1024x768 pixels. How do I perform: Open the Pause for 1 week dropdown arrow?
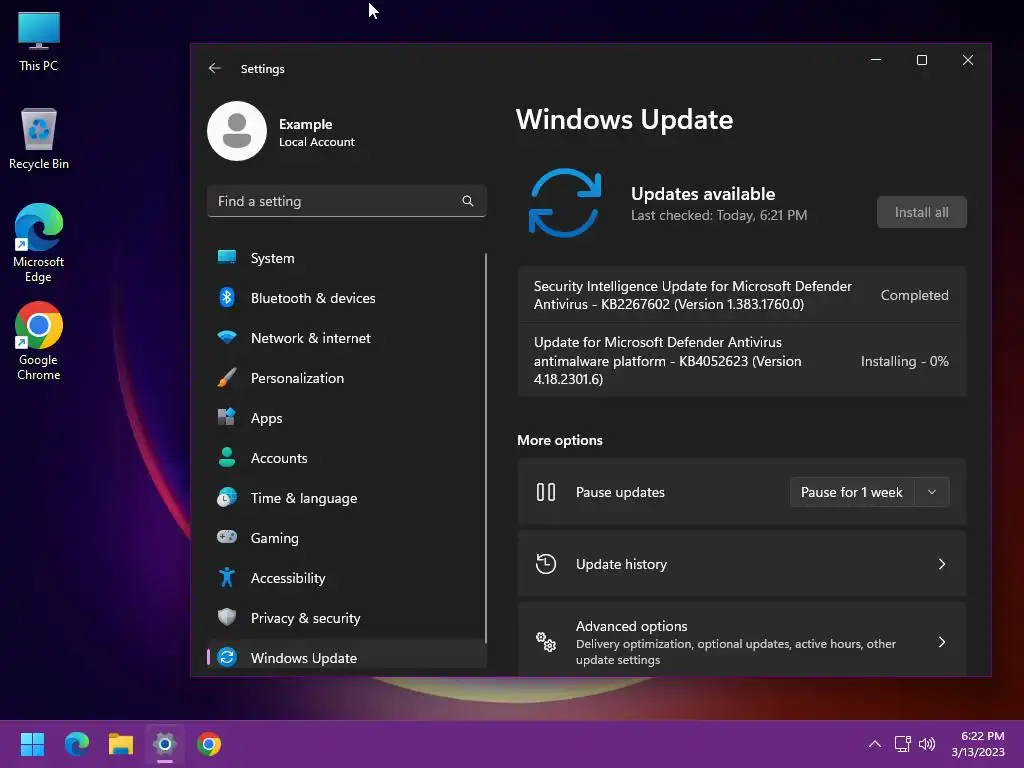(x=932, y=492)
